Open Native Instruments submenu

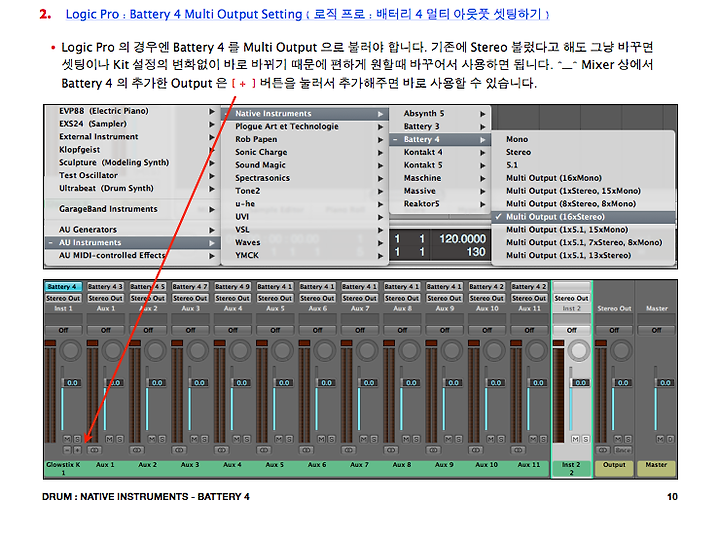tap(305, 113)
